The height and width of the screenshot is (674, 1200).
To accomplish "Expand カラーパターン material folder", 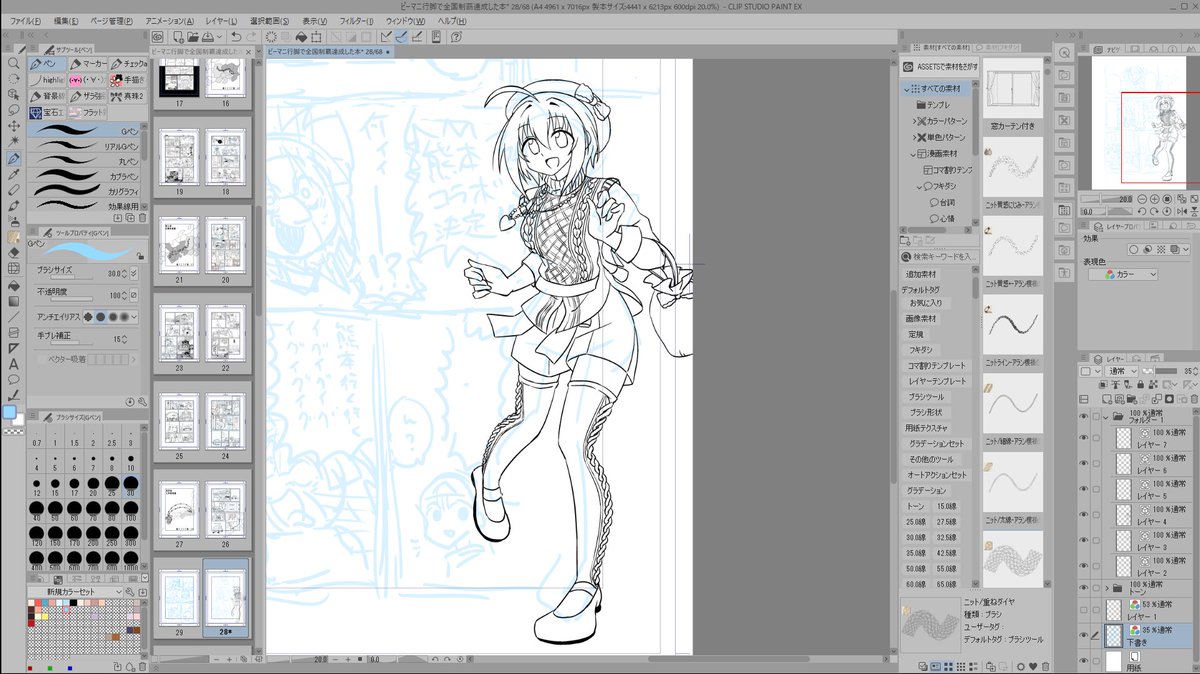I will tap(914, 121).
